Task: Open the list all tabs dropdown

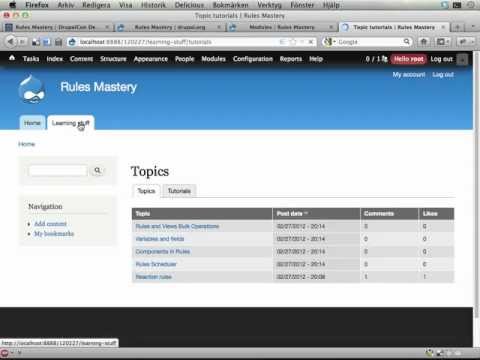Action: point(473,27)
